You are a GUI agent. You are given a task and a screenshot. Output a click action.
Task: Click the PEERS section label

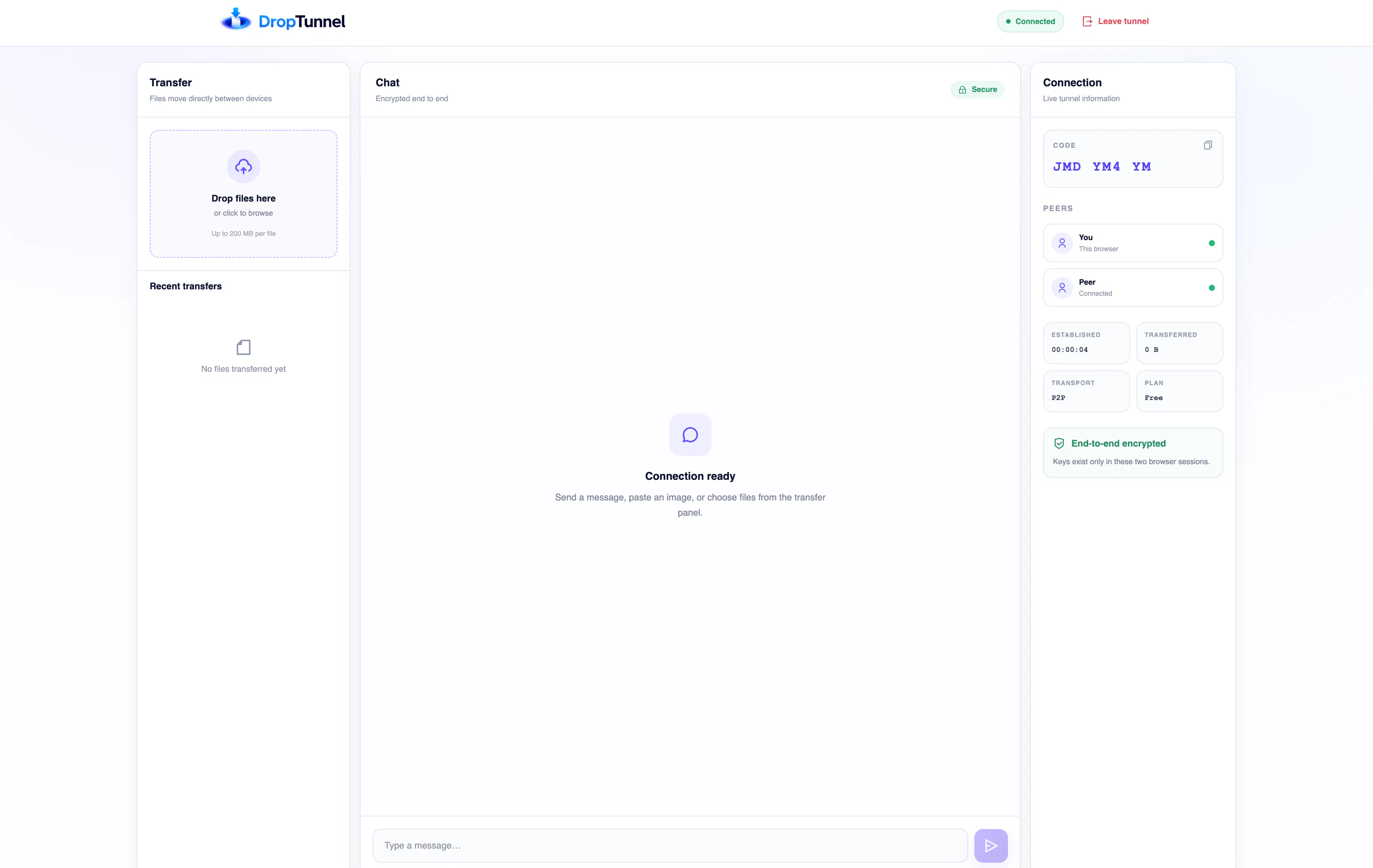pos(1058,208)
